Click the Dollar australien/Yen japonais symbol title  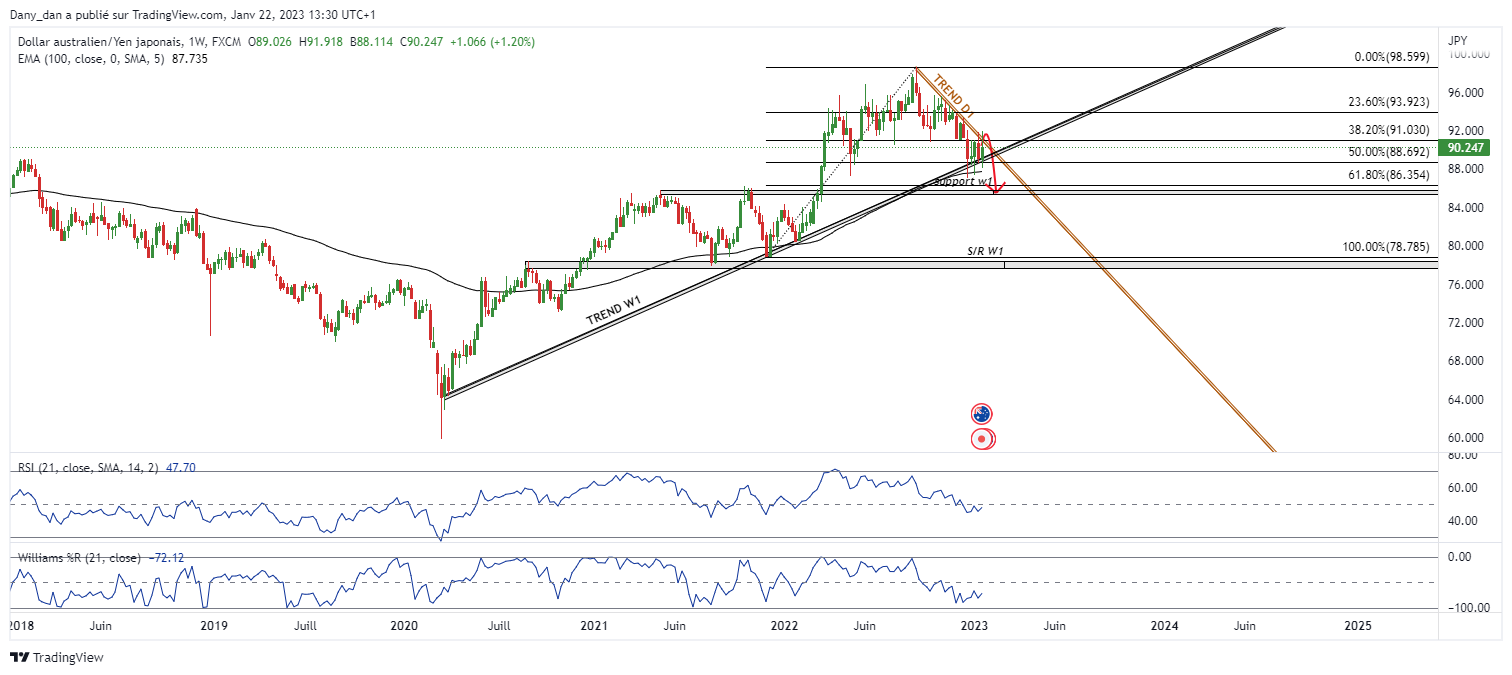pyautogui.click(x=98, y=42)
